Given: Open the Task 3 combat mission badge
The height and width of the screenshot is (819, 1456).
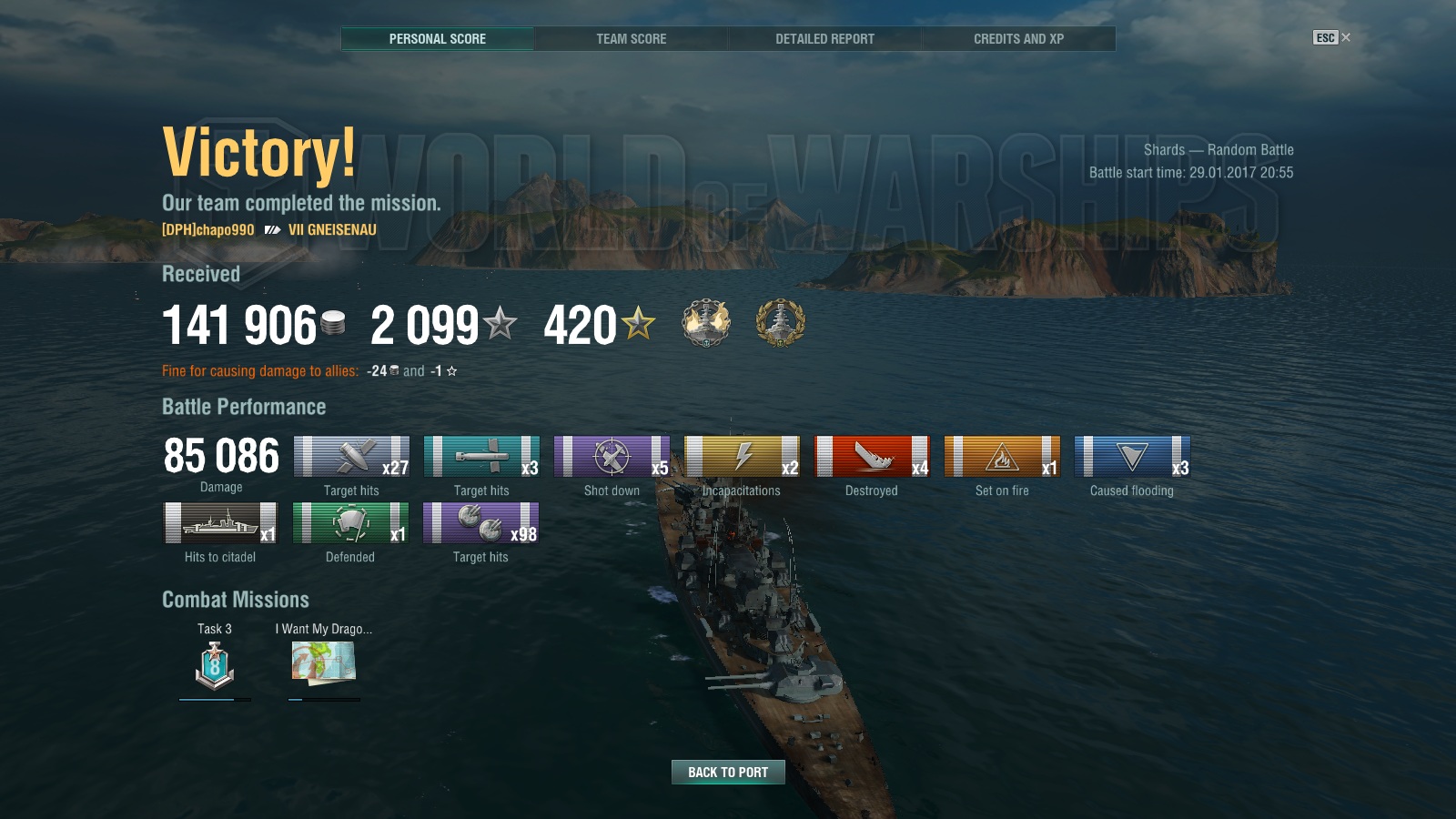Looking at the screenshot, I should point(215,665).
